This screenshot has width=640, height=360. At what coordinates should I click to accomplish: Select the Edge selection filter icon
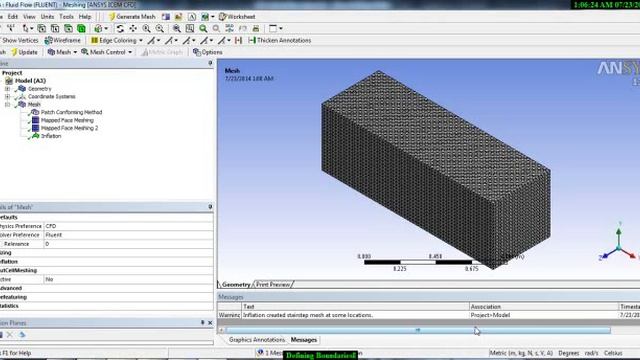tap(55, 29)
